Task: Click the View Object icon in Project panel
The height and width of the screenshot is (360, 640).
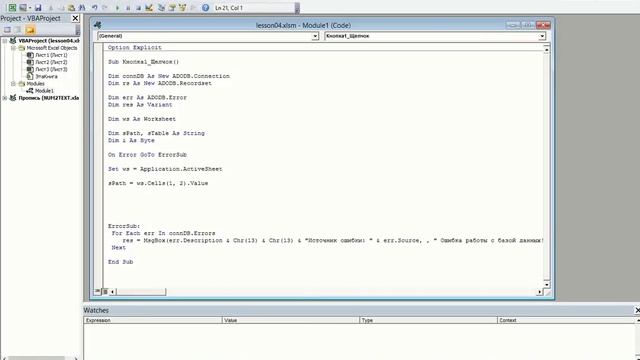Action: pyautogui.click(x=18, y=30)
